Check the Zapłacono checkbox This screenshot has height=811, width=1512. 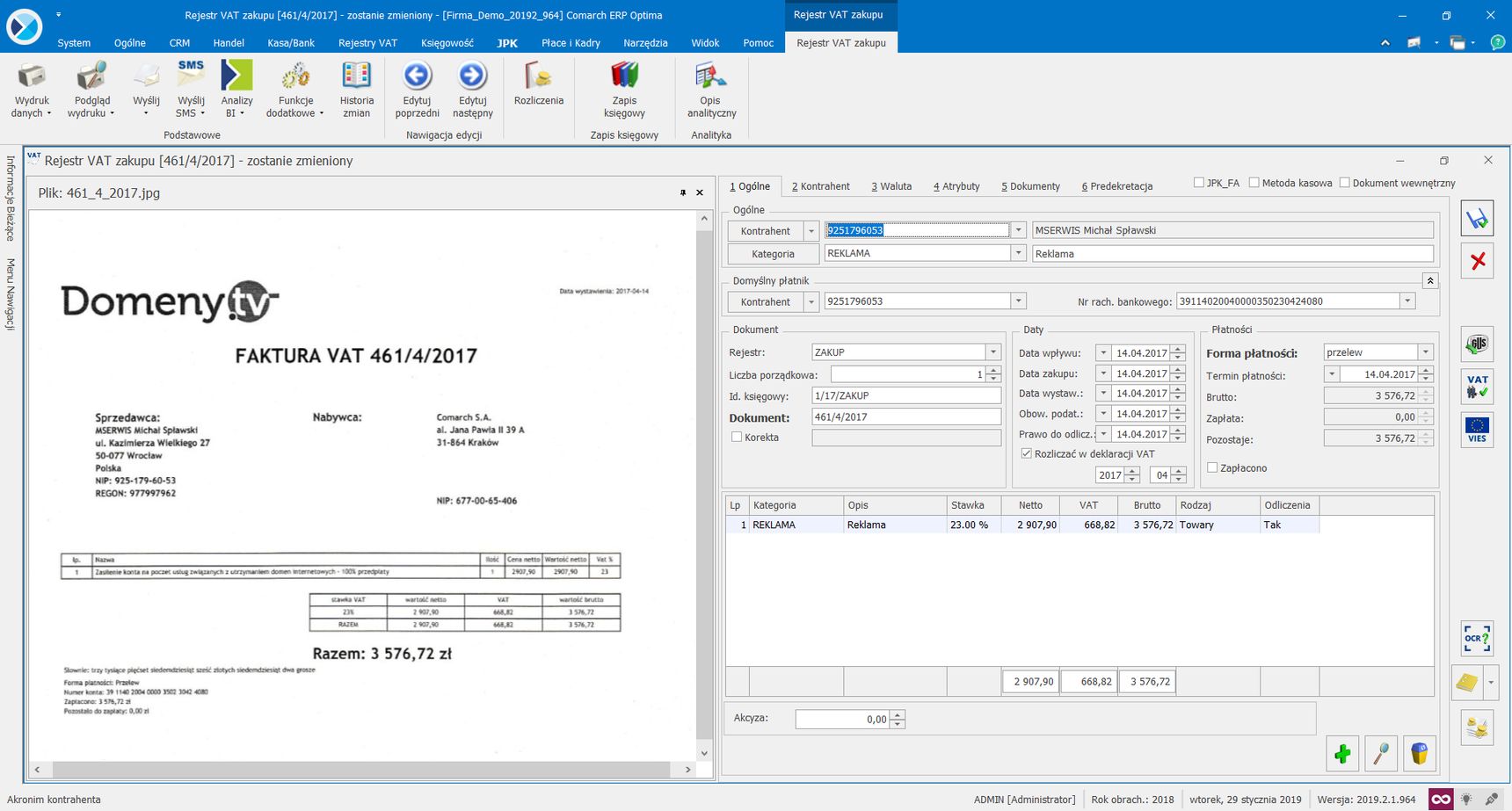point(1212,467)
